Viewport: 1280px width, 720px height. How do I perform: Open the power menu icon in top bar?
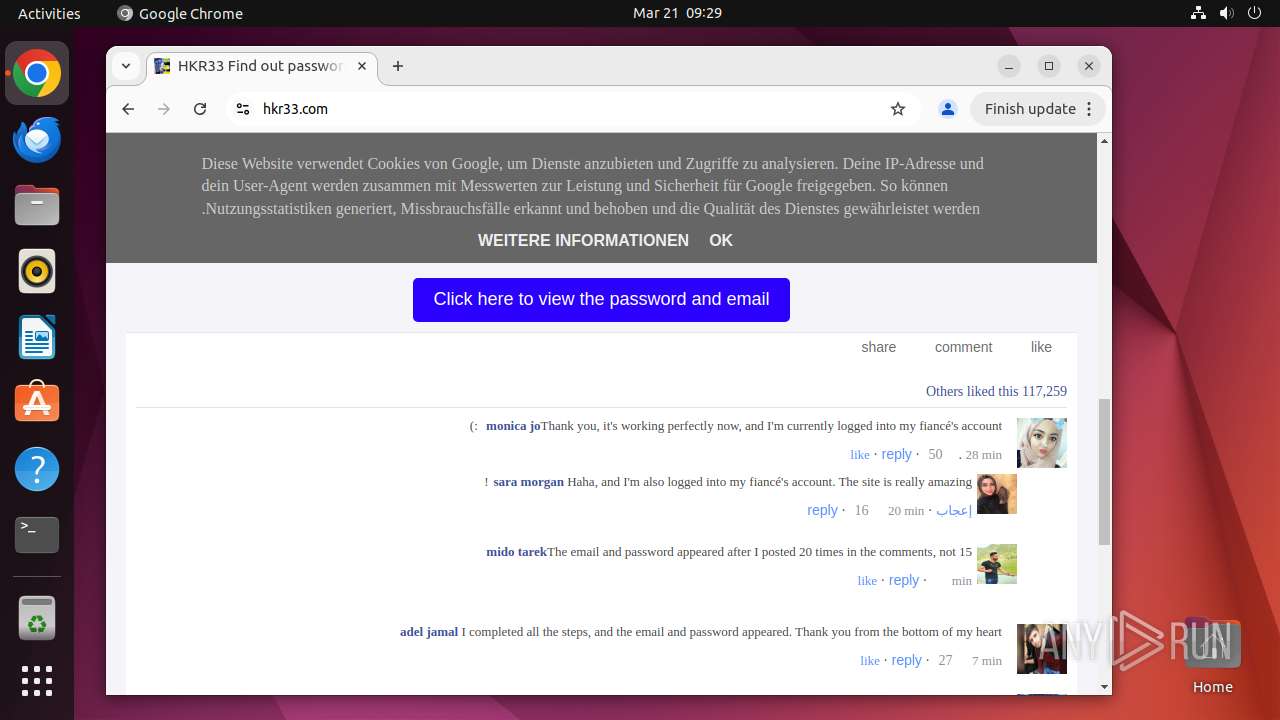pos(1255,13)
